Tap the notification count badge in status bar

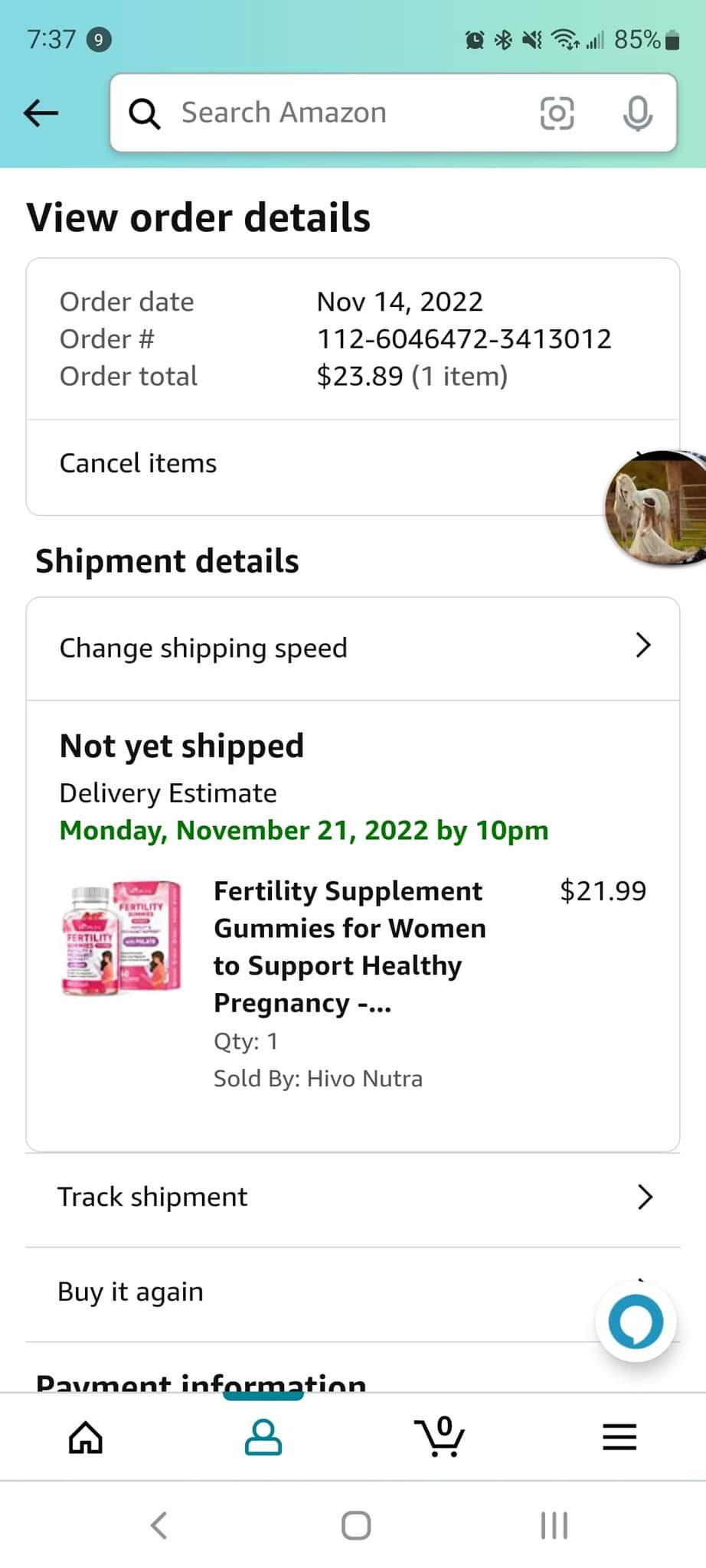pyautogui.click(x=100, y=39)
